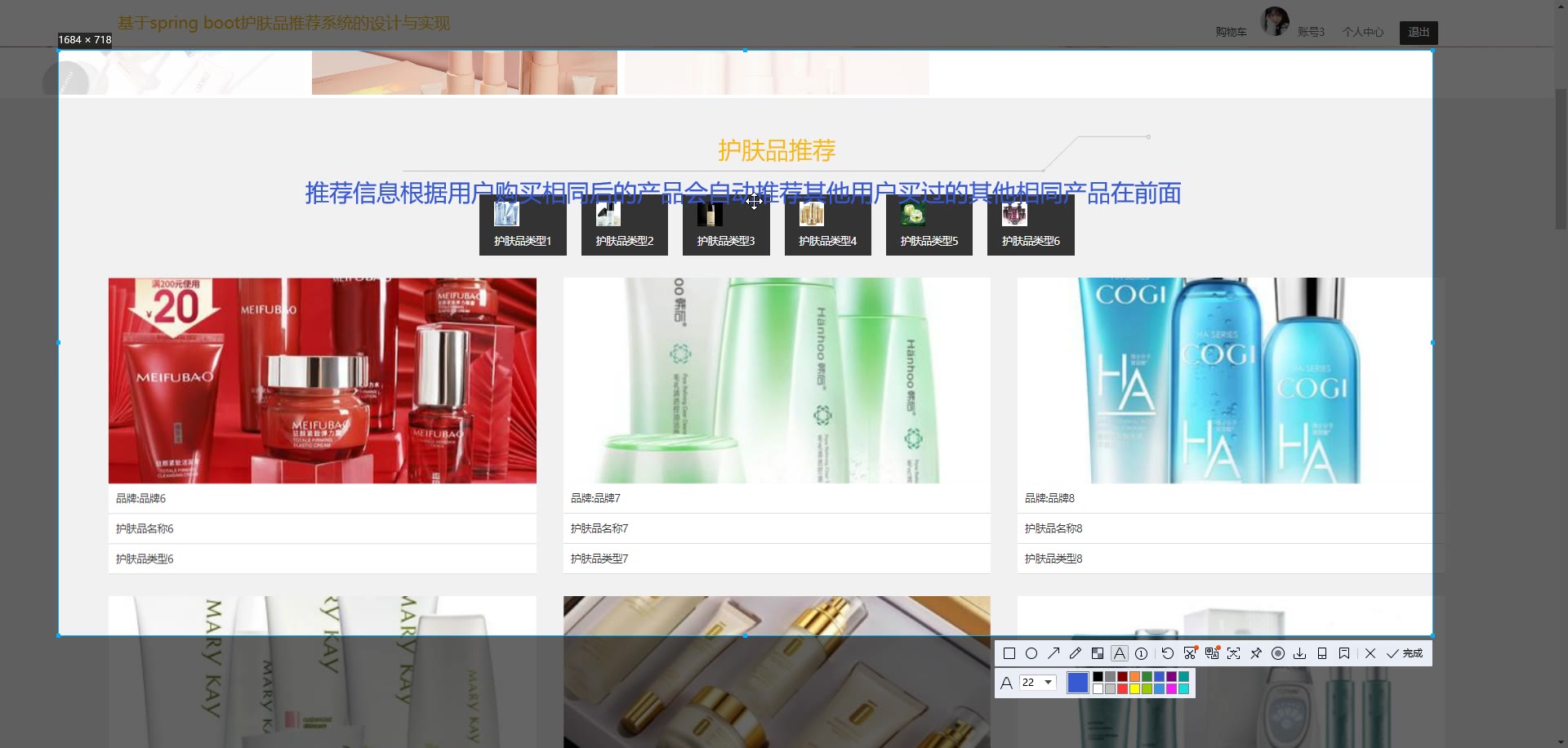
Task: Click the large current color preview swatch
Action: [1078, 683]
